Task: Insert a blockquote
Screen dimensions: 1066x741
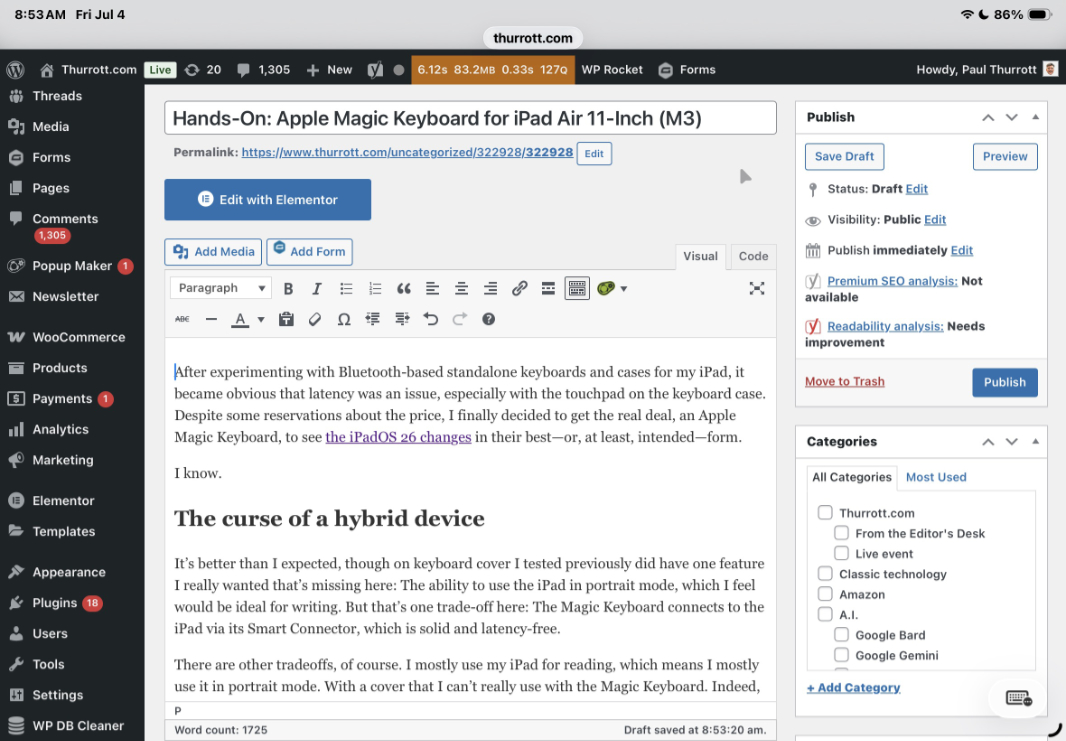Action: tap(404, 288)
